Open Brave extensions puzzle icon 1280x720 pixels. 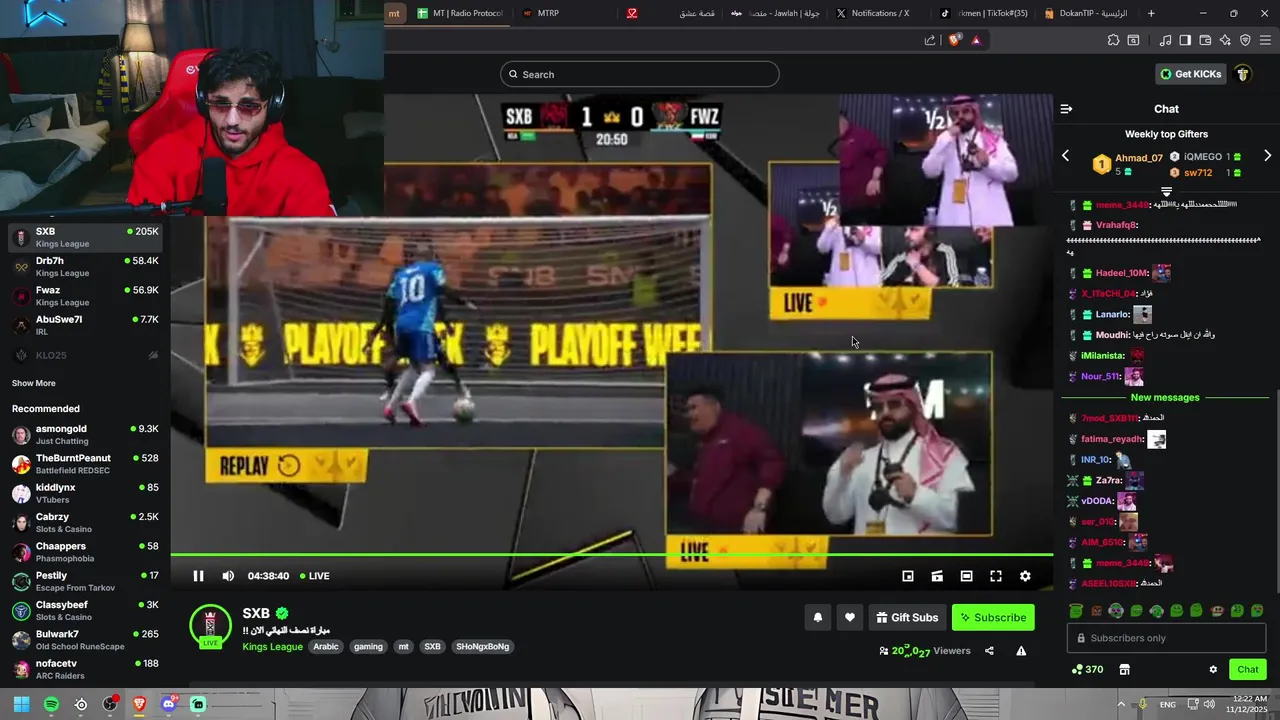(1113, 40)
